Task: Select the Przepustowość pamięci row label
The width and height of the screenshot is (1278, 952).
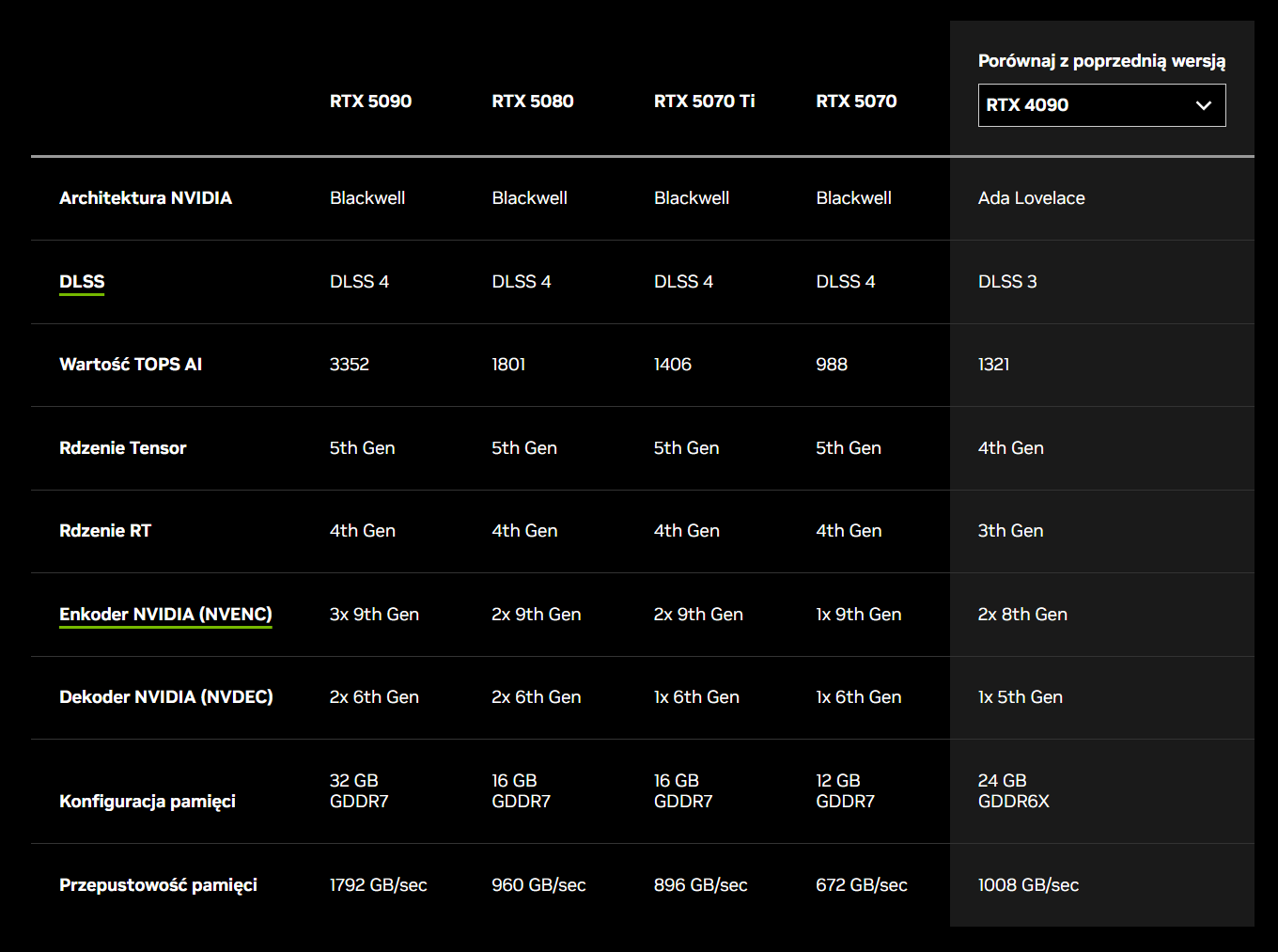Action: (x=158, y=885)
